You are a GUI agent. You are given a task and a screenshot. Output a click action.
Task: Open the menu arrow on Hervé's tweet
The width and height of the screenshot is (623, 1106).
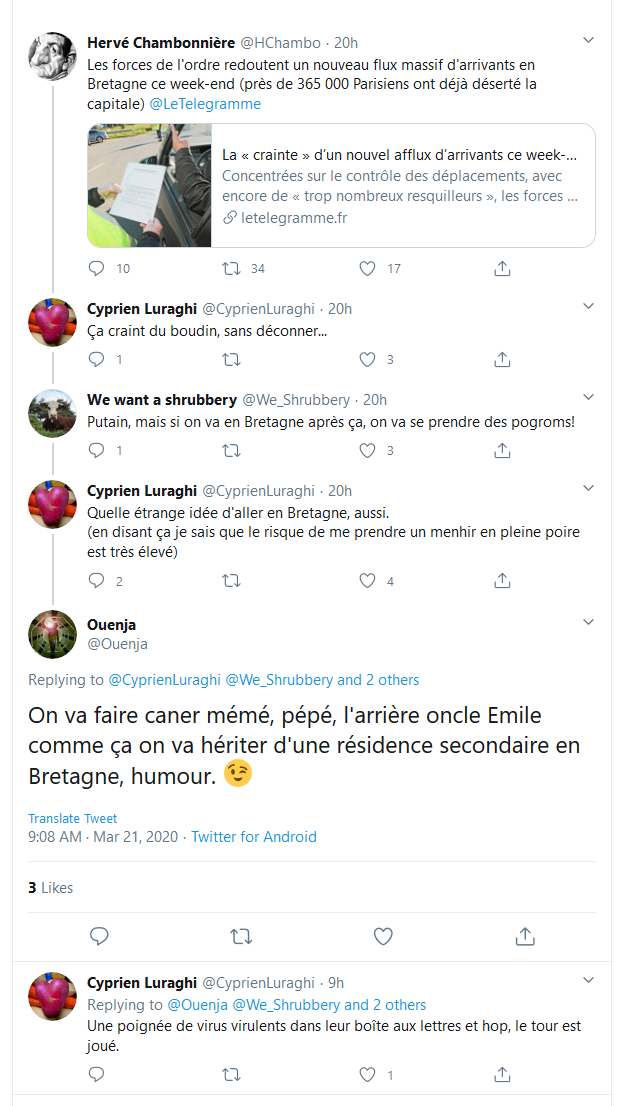point(589,40)
